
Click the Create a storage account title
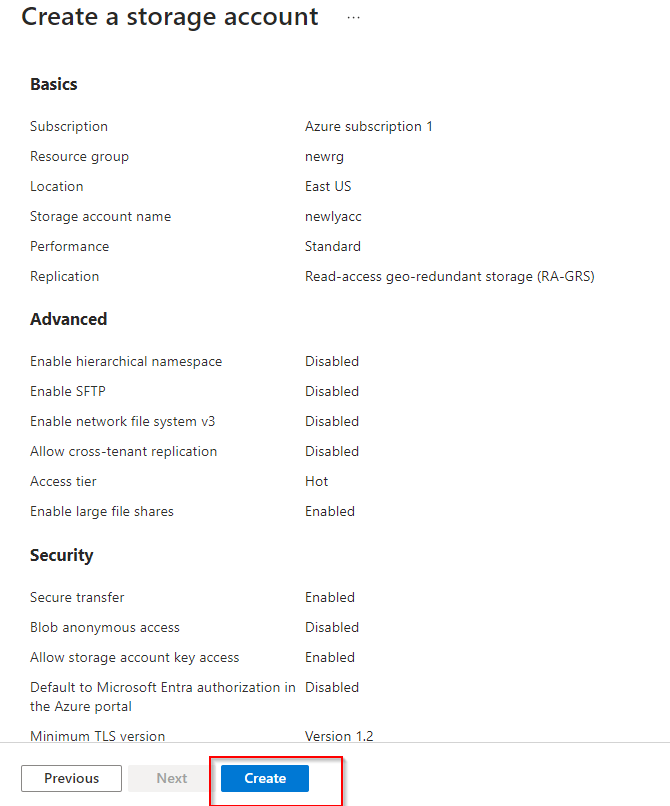pos(170,17)
